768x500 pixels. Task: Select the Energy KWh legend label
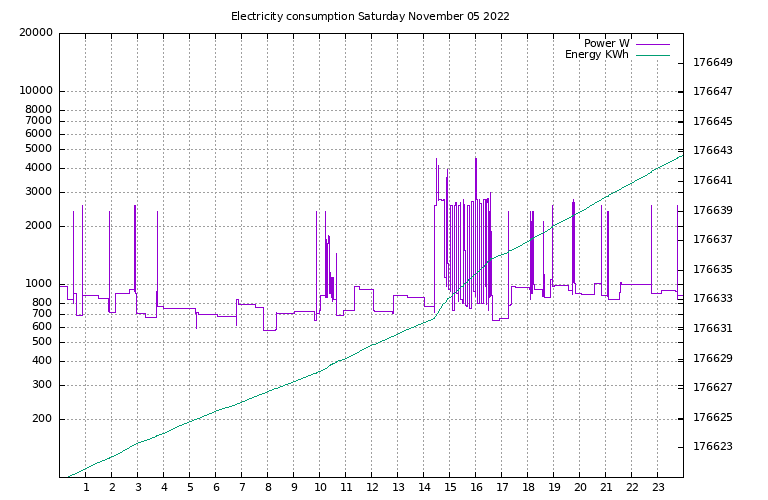pos(597,55)
